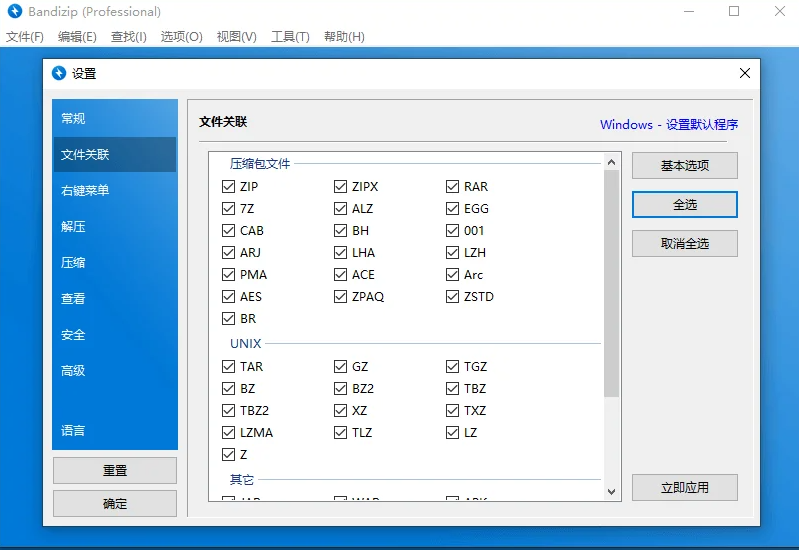Open the 选项(O) menu
The width and height of the screenshot is (799, 550).
[181, 37]
